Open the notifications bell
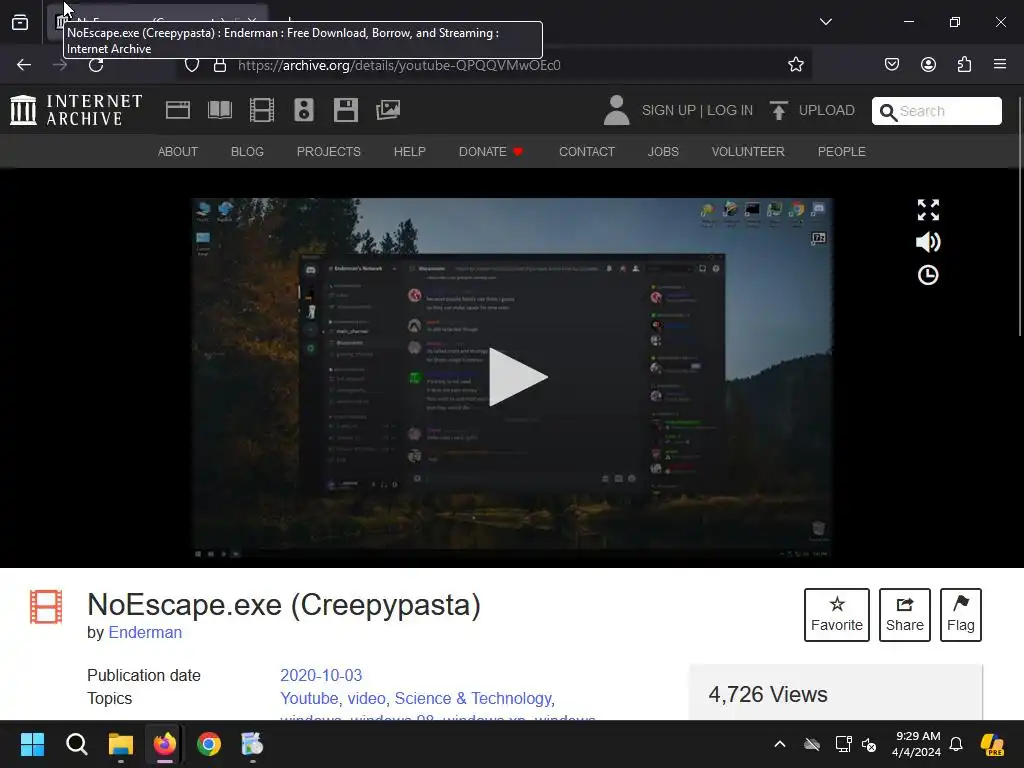The width and height of the screenshot is (1024, 768). (x=956, y=744)
